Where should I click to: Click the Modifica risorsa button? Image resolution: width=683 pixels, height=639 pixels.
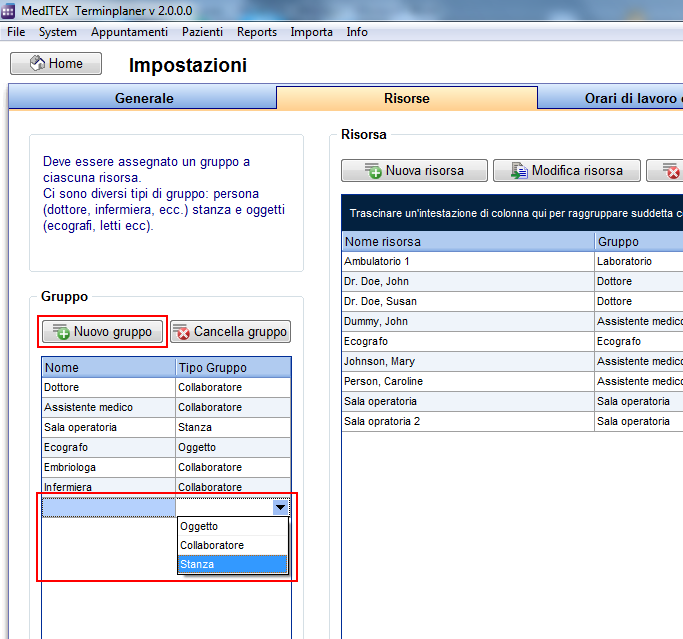click(567, 170)
